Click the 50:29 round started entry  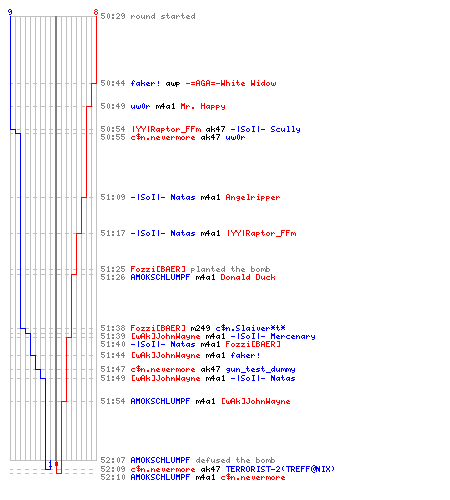[x=148, y=16]
